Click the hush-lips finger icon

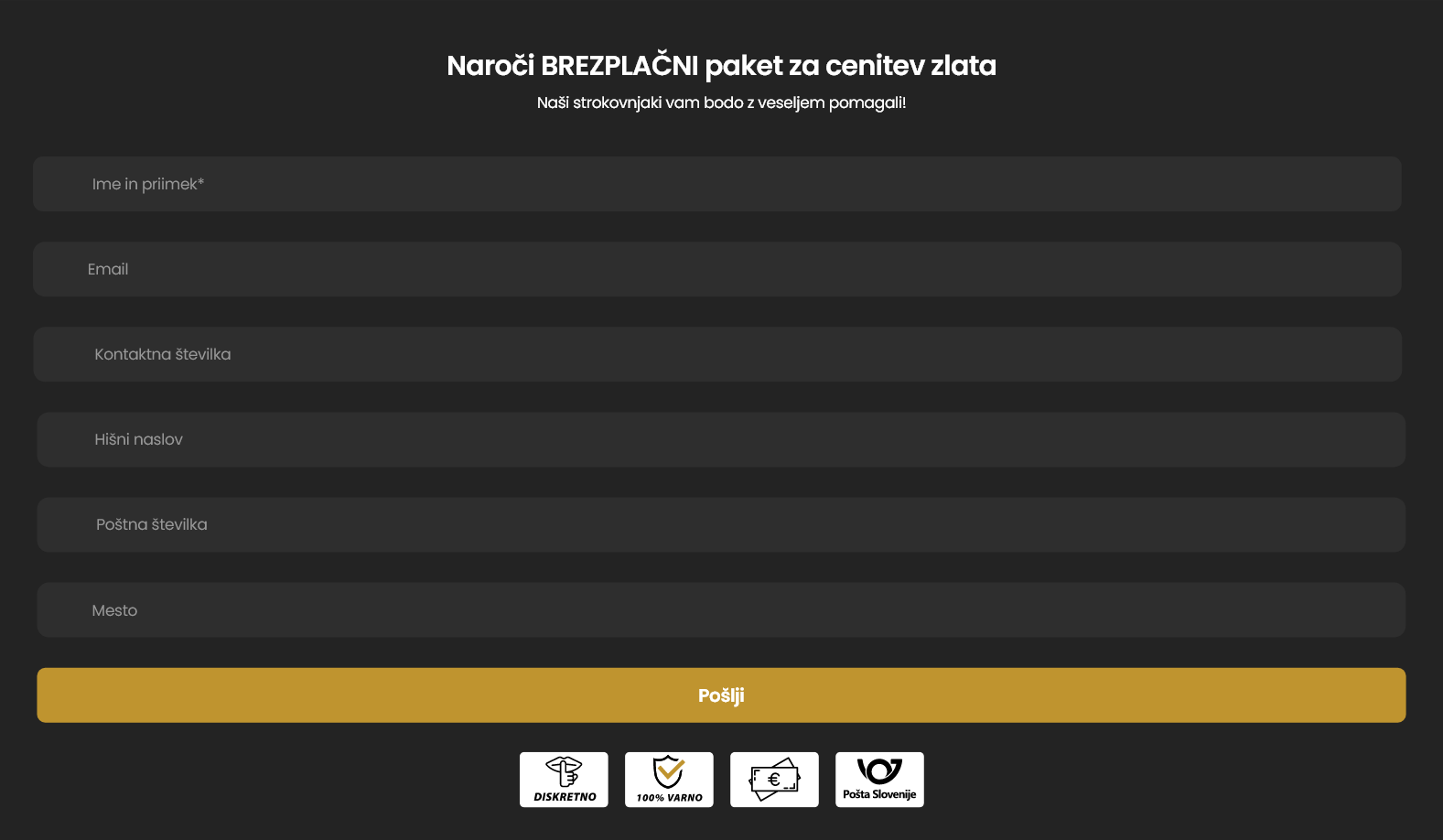pyautogui.click(x=564, y=770)
